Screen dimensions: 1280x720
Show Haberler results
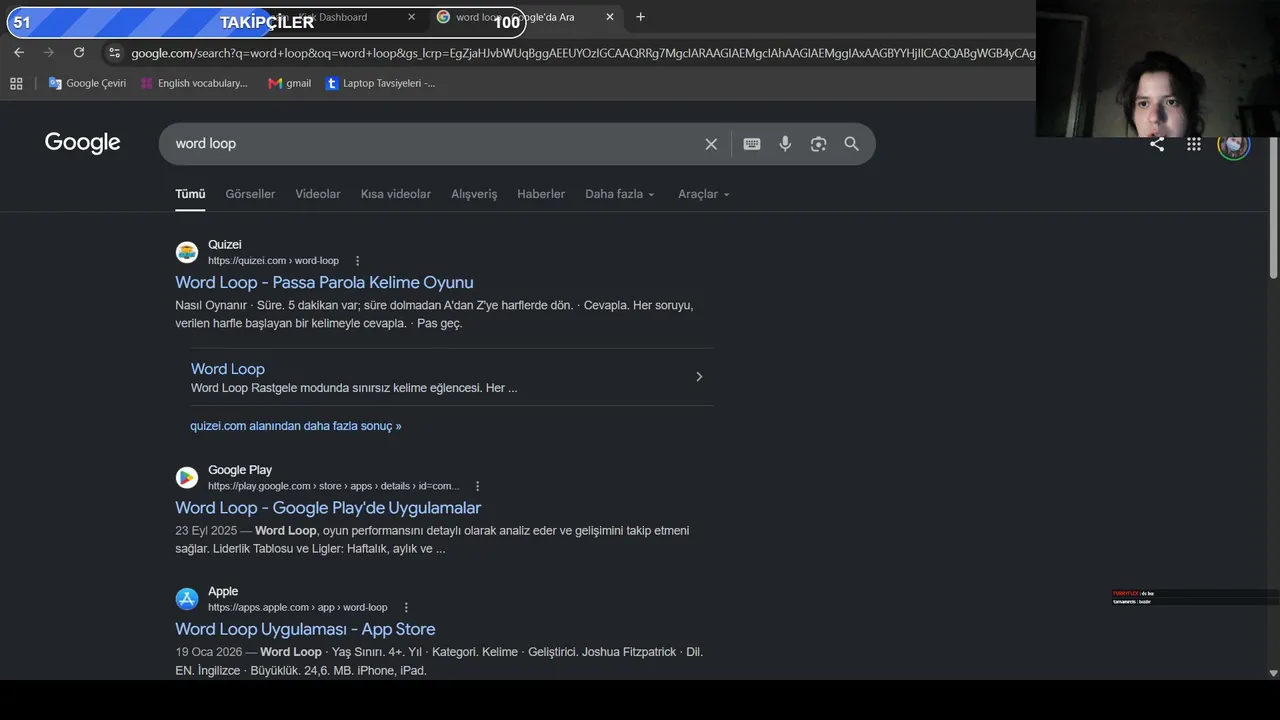tap(541, 194)
